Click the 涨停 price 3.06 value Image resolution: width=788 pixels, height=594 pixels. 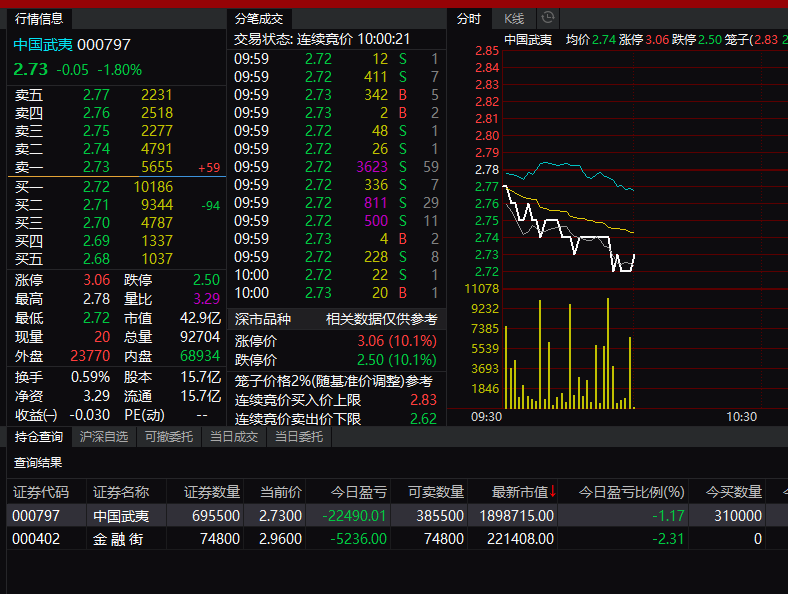coord(96,280)
